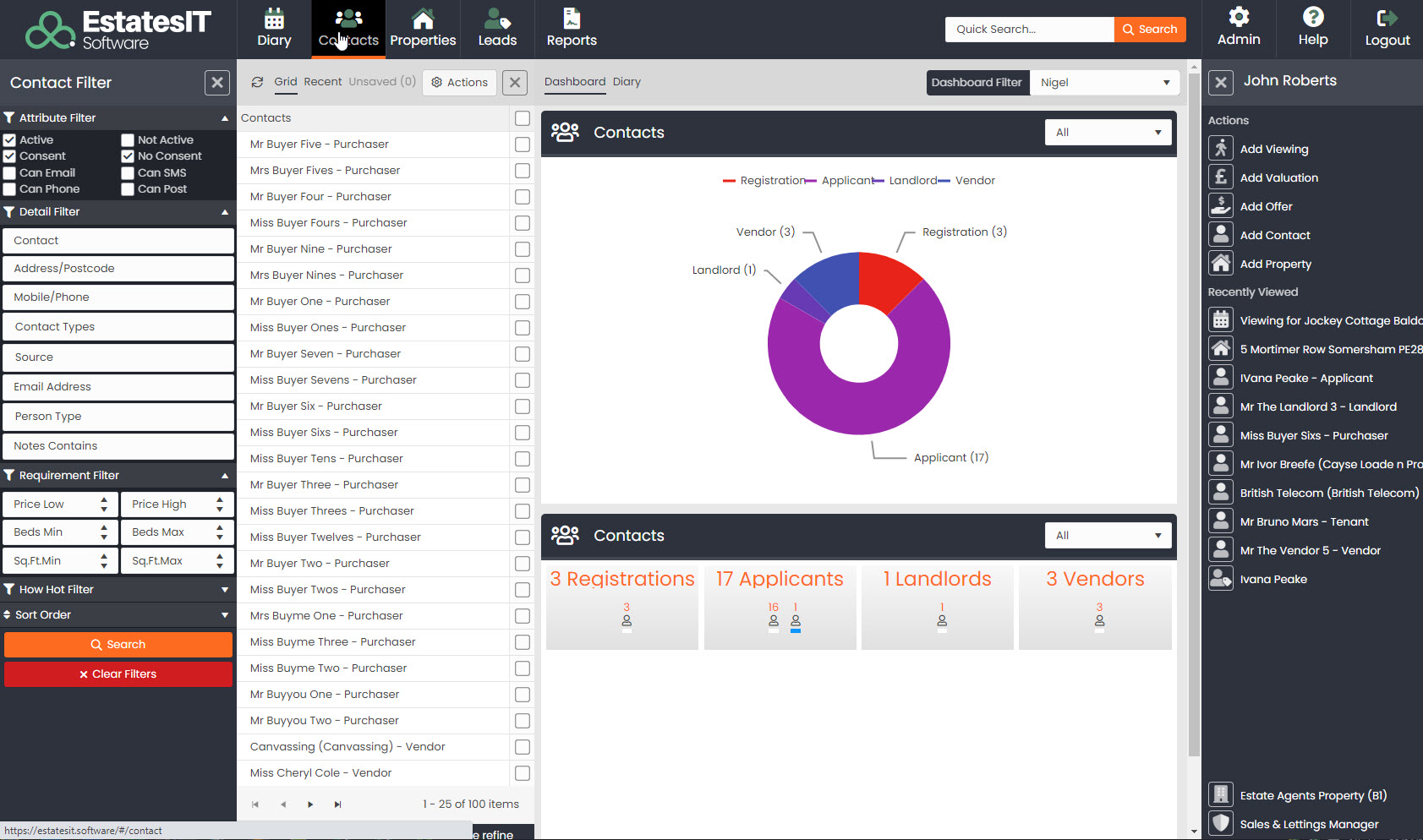
Task: Open the Properties house icon
Action: click(x=423, y=19)
